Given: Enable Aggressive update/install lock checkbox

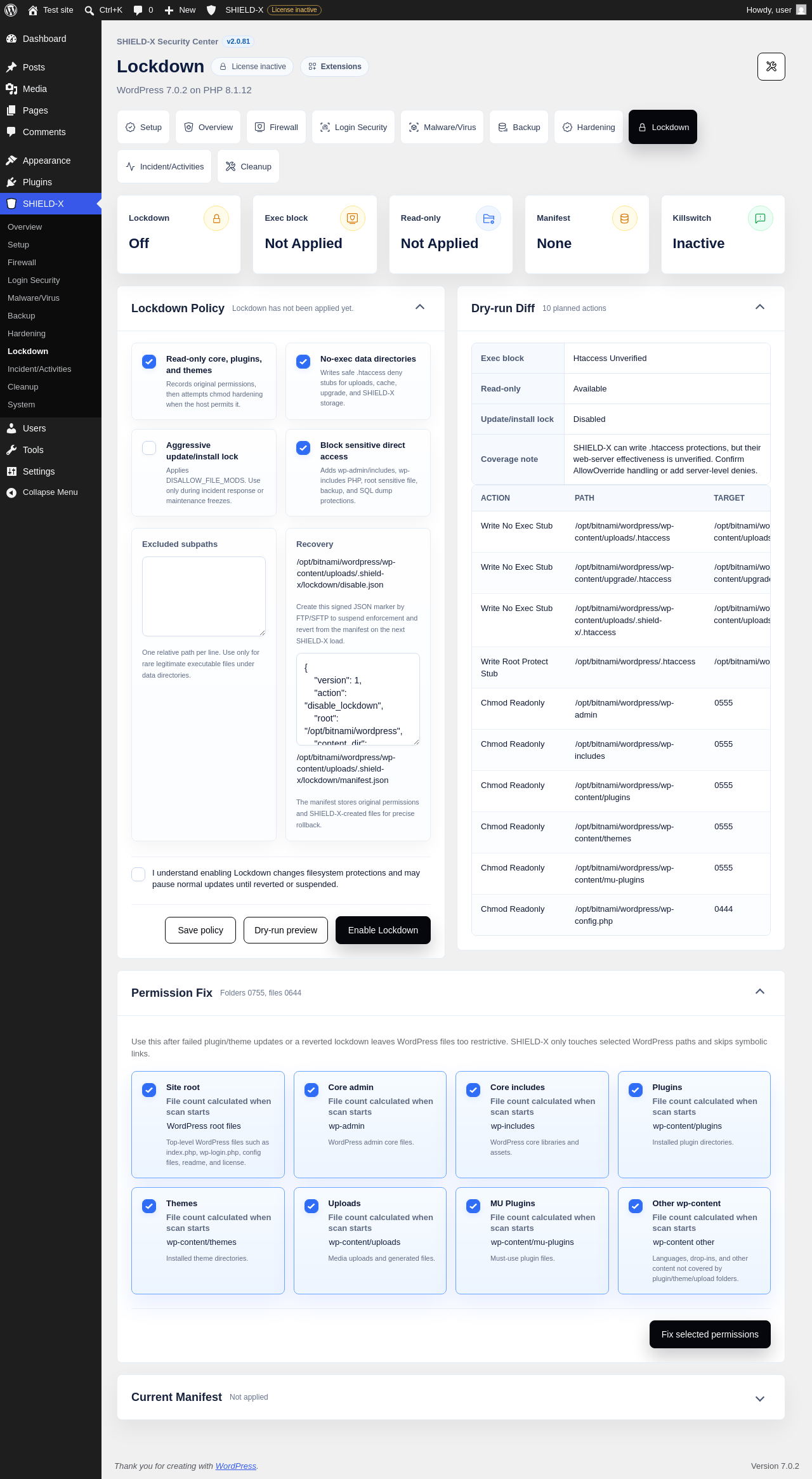Looking at the screenshot, I should (x=149, y=448).
